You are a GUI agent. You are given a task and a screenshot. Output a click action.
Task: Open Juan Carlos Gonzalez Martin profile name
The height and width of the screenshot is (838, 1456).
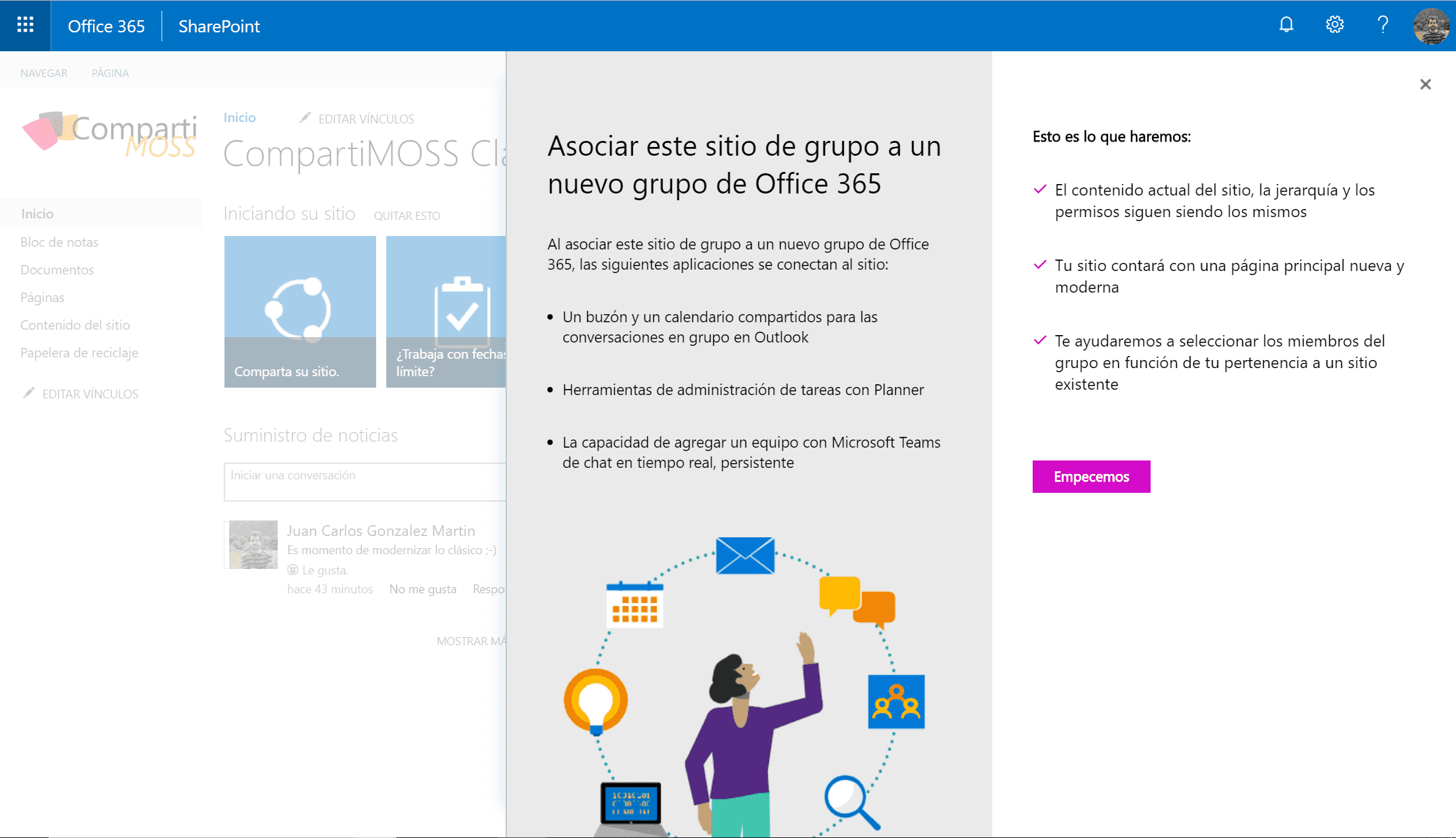point(381,531)
